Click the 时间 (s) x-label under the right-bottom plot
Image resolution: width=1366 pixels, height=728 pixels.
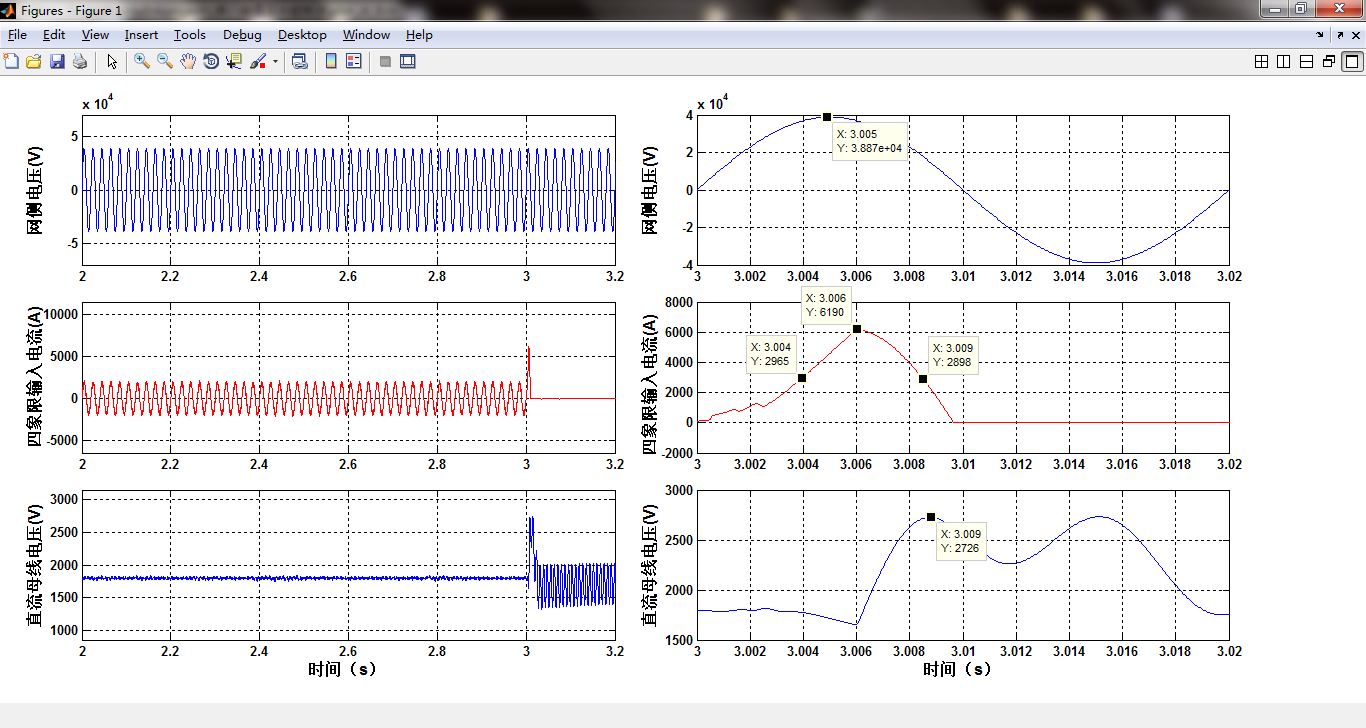click(958, 669)
